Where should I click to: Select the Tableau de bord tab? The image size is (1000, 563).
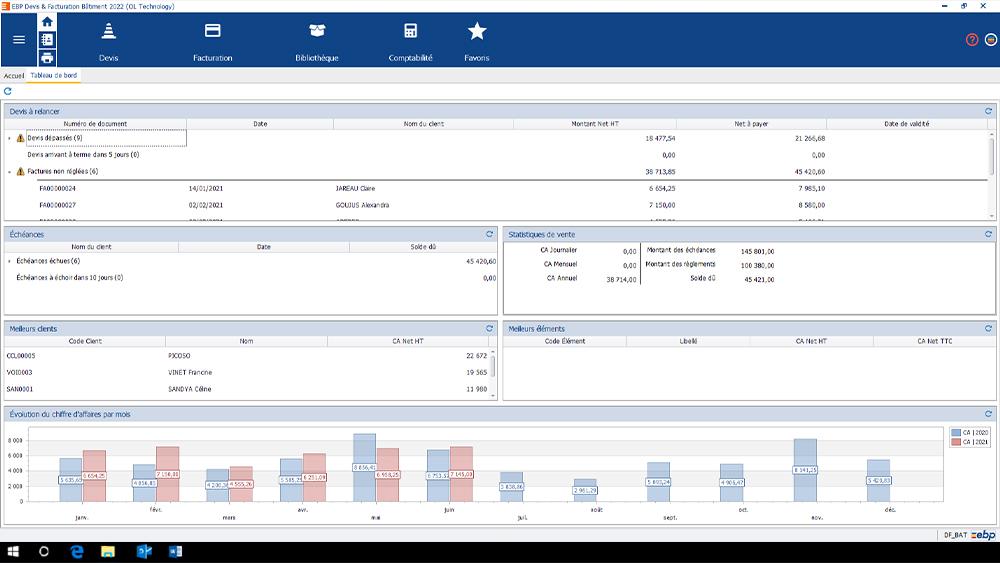[x=53, y=76]
